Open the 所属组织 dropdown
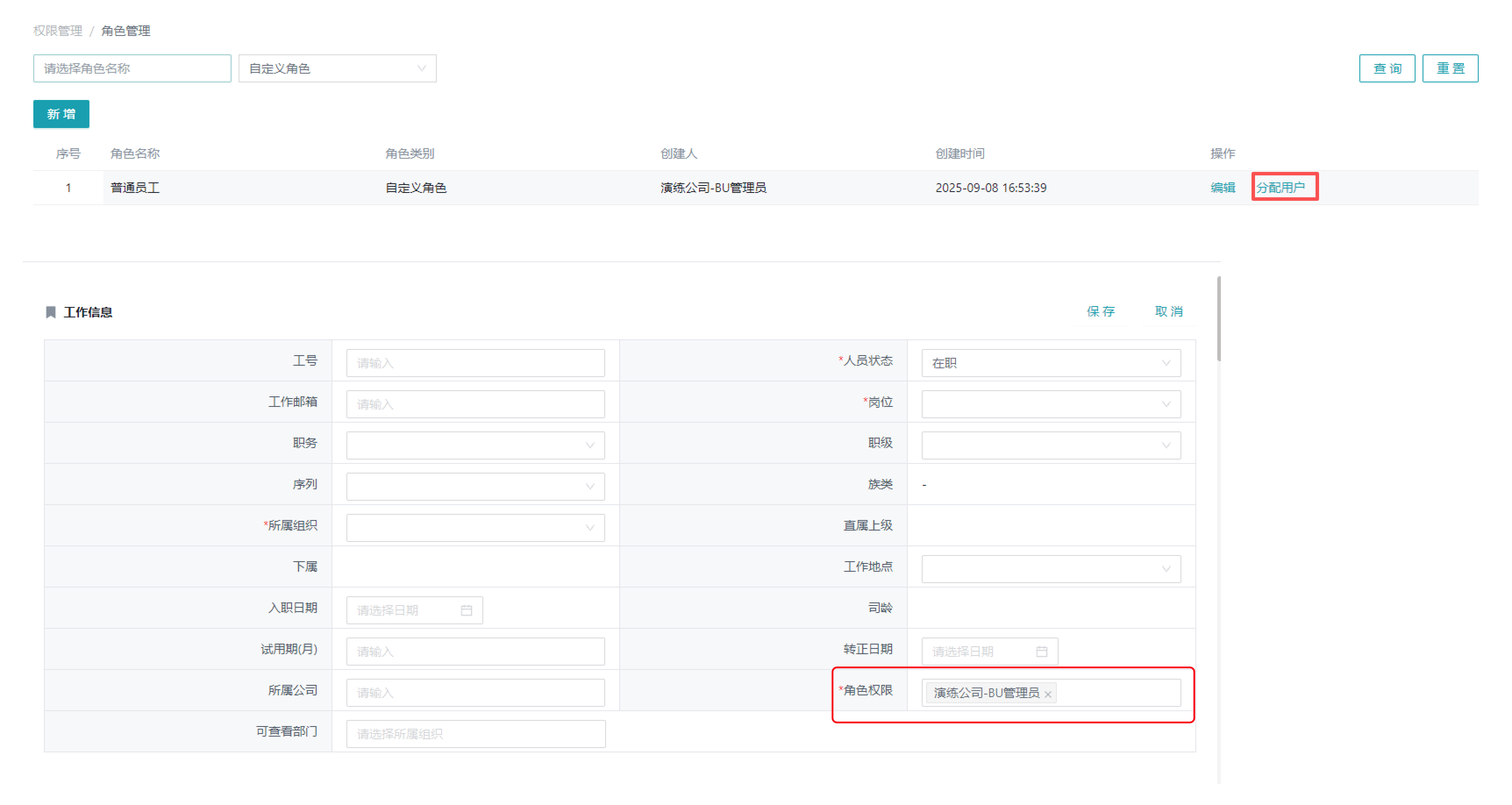1512x805 pixels. tap(475, 527)
